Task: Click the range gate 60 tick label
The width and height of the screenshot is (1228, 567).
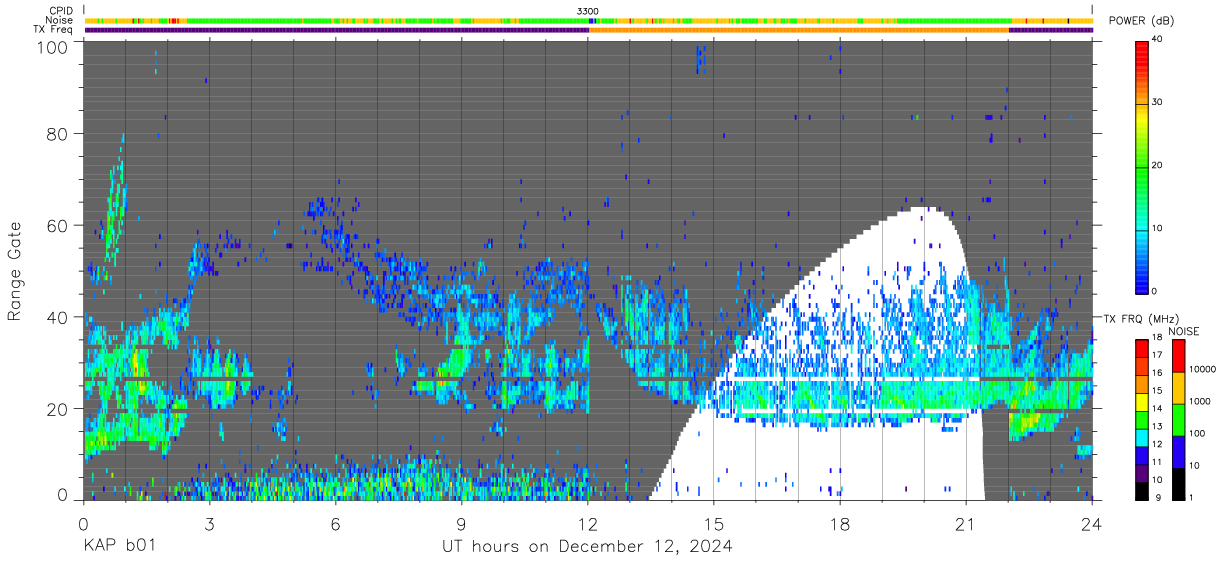Action: (59, 225)
